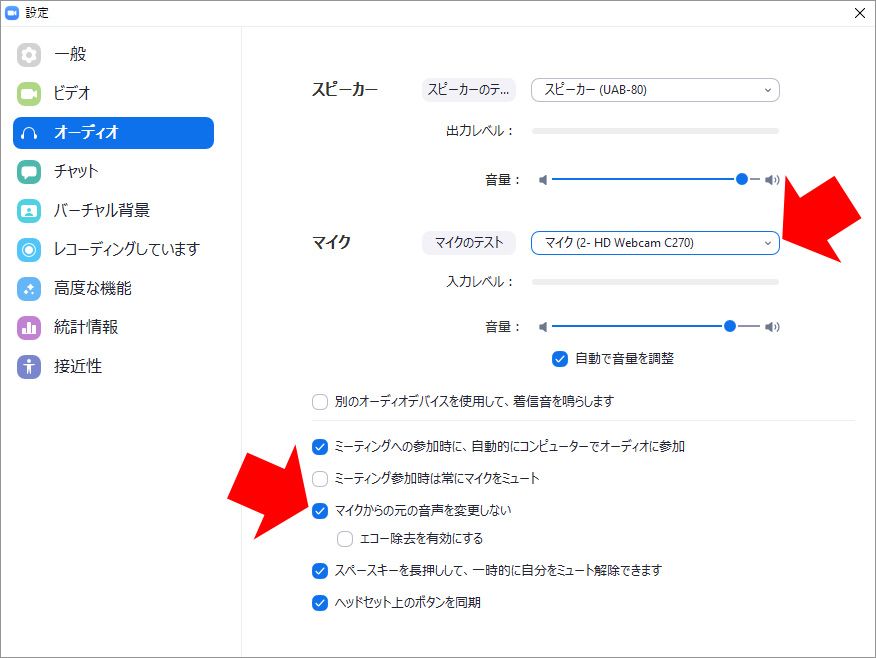876x658 pixels.
Task: Click the バーチャル背景 person icon
Action: click(29, 211)
